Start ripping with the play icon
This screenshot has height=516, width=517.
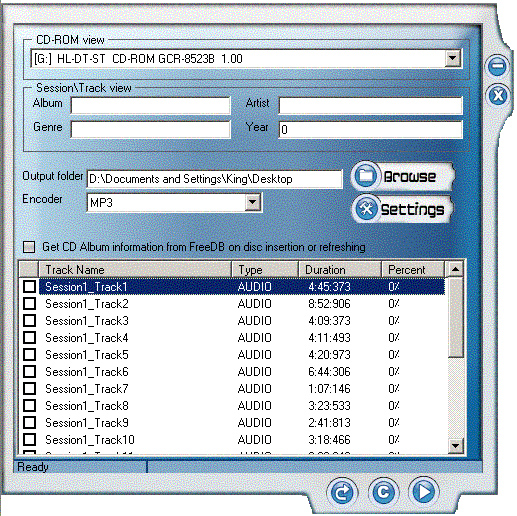coord(424,491)
